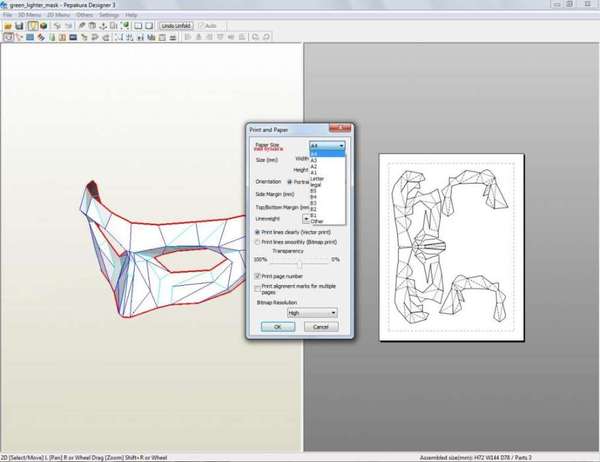Screen dimensions: 600x462
Task: Select Print lines smoothly (Bitmap print)
Action: [258, 242]
